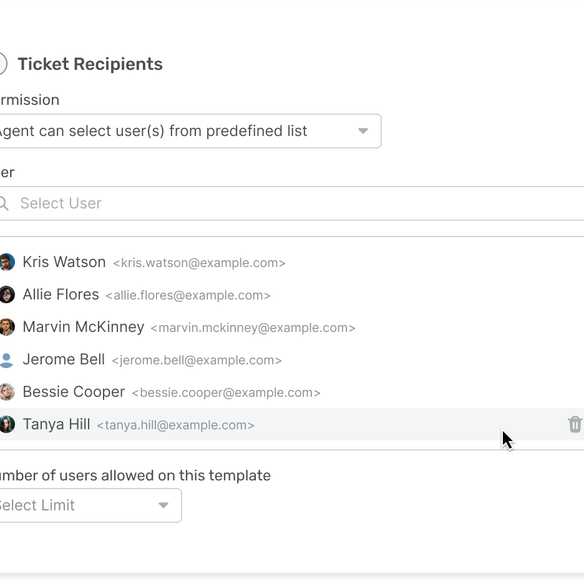Image resolution: width=584 pixels, height=584 pixels.
Task: Select Jerome Bell list entry
Action: pyautogui.click(x=292, y=359)
